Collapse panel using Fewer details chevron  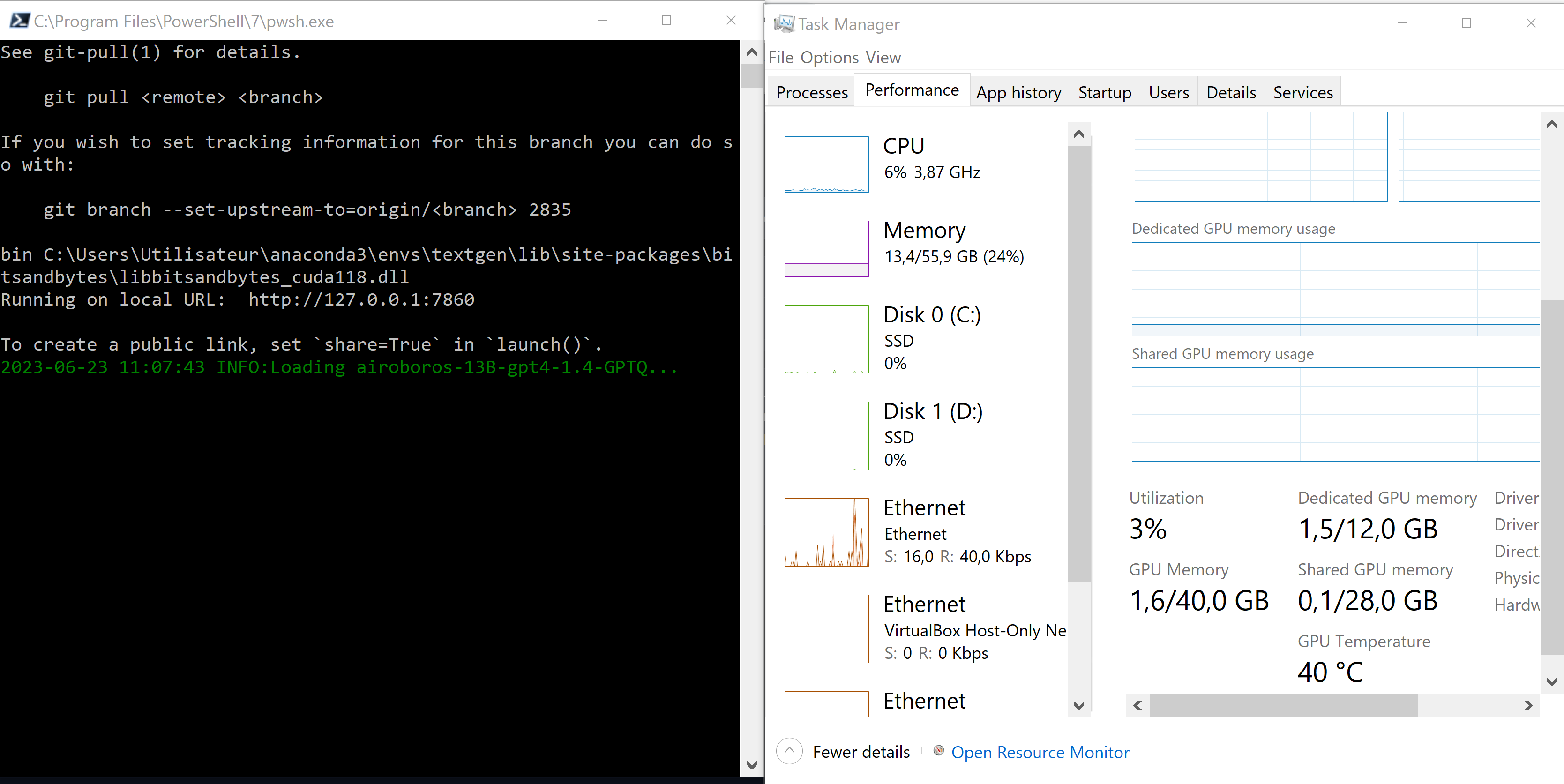[789, 751]
